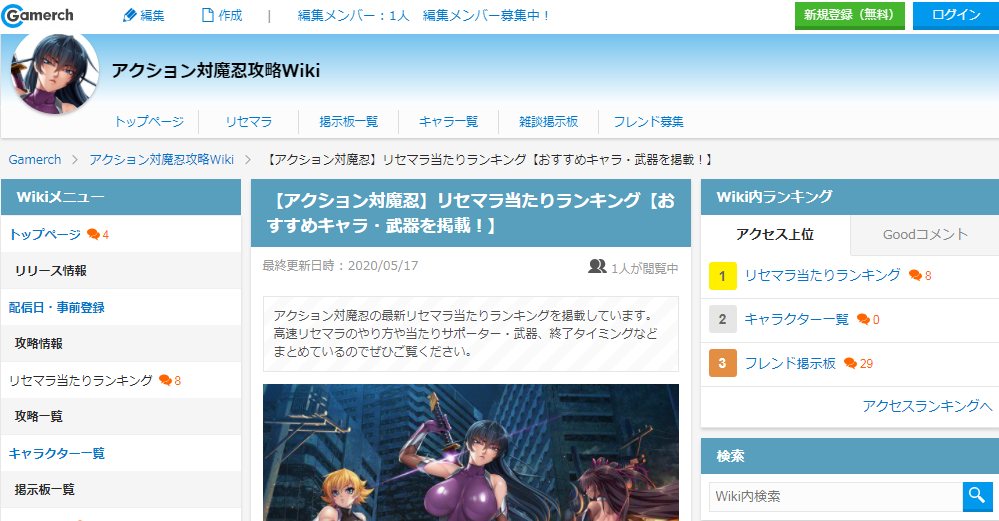Click the viewers people icon
Image resolution: width=999 pixels, height=521 pixels.
(597, 267)
